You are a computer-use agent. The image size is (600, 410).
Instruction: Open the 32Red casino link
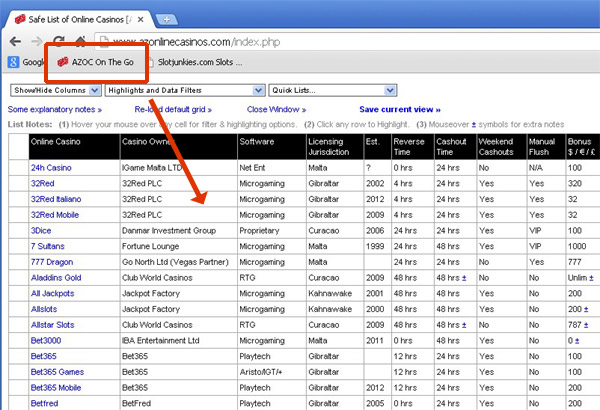pos(42,183)
